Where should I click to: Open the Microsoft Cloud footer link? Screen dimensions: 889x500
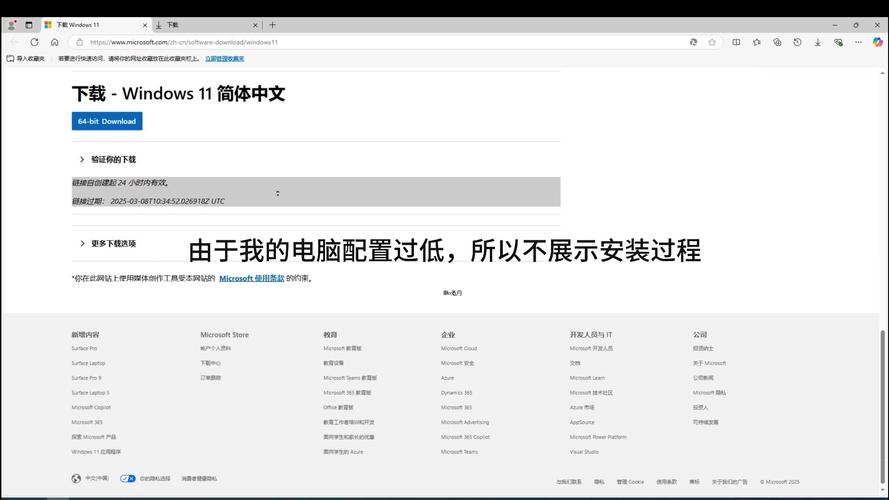click(x=459, y=348)
